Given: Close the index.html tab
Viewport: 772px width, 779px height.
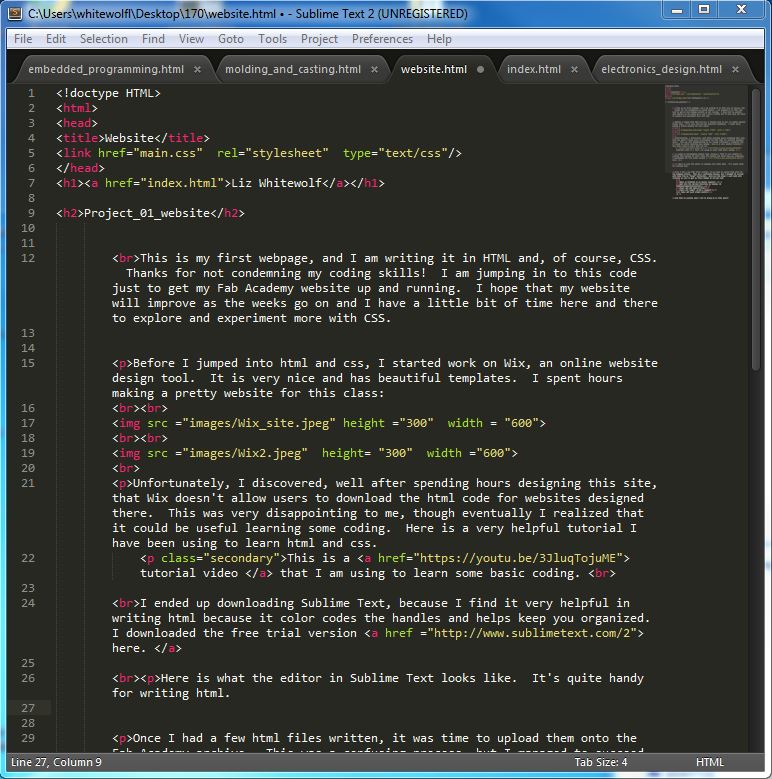Looking at the screenshot, I should [x=574, y=70].
